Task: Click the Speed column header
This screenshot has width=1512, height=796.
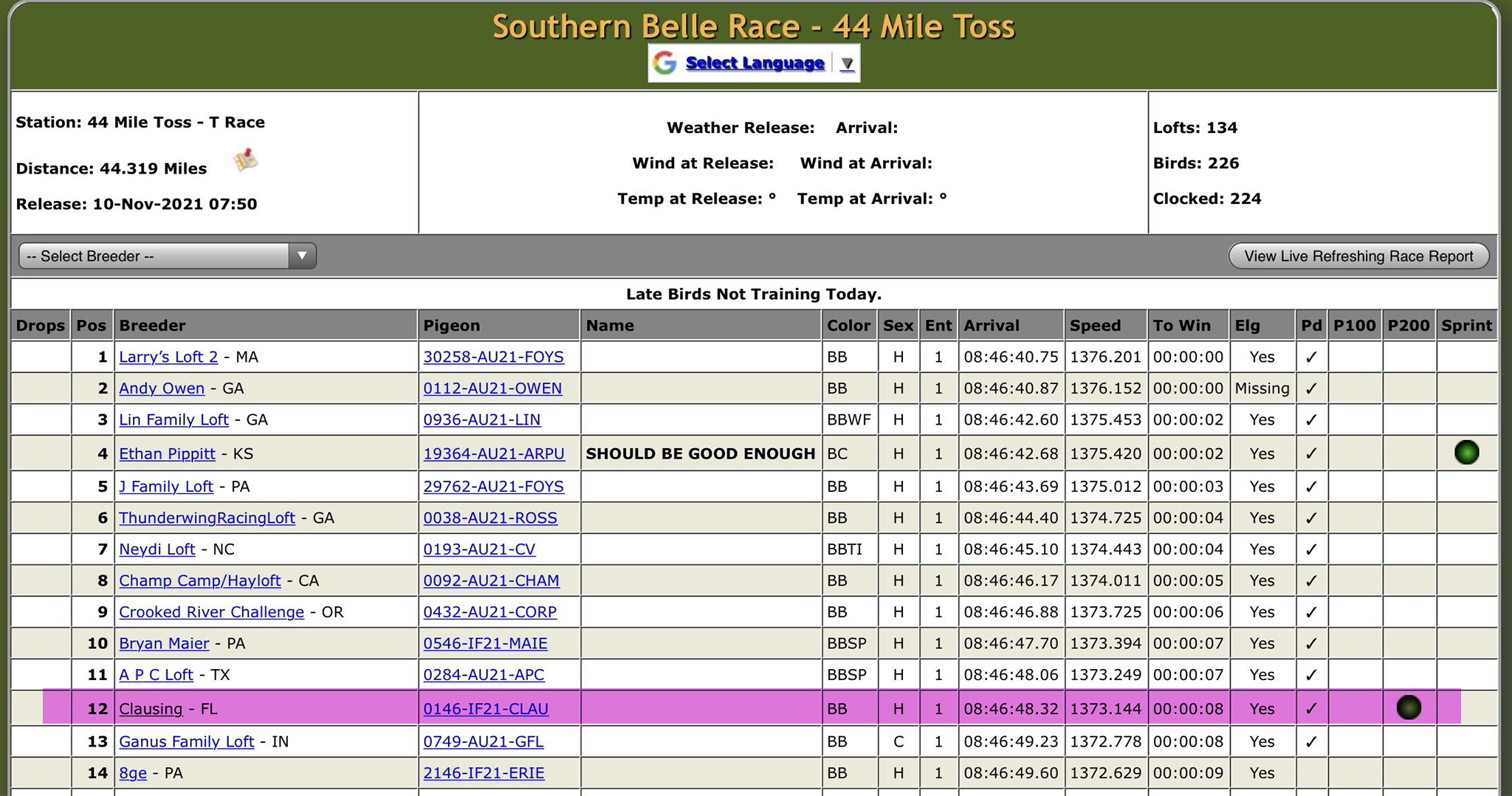Action: tap(1095, 326)
